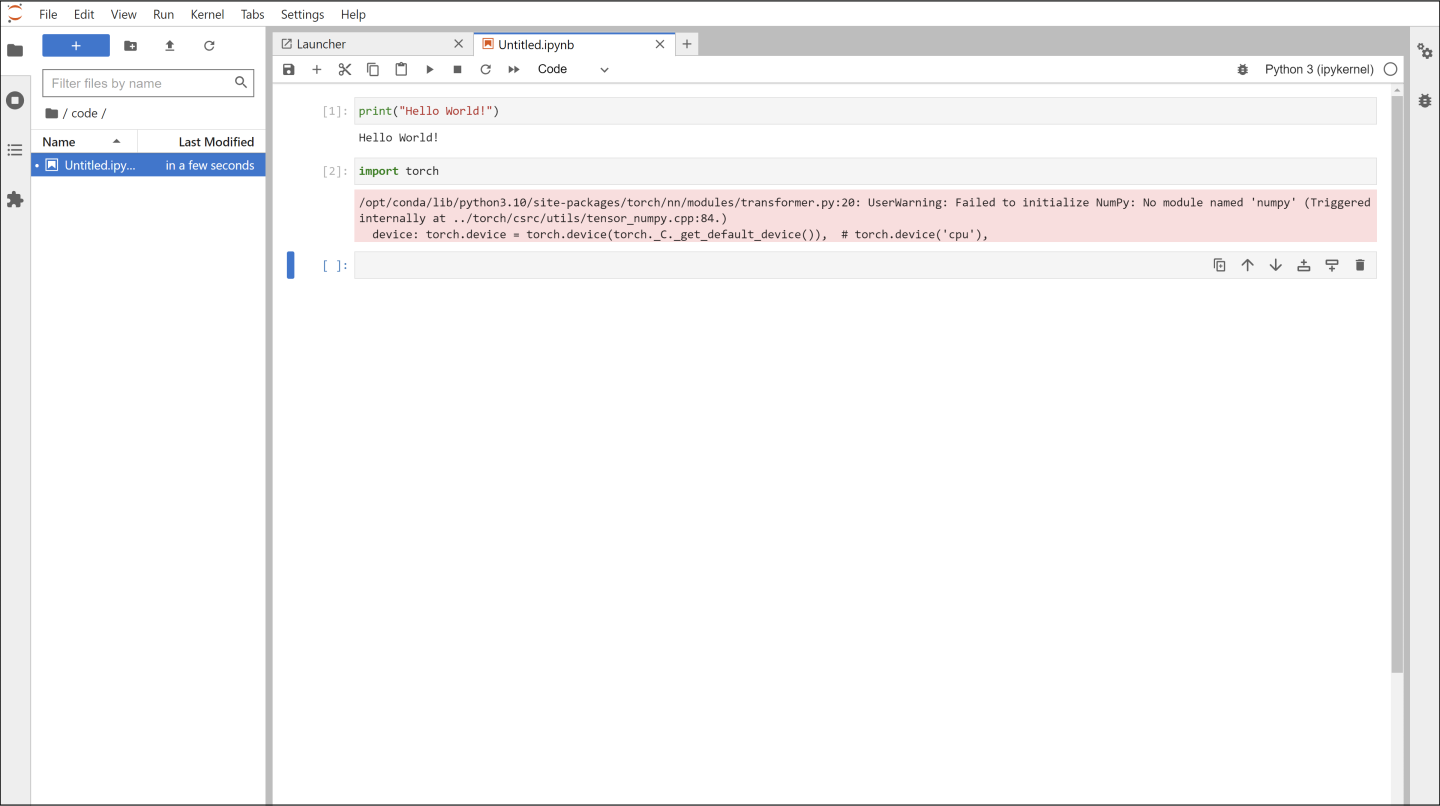Show the running terminals and kernels panel
1440x806 pixels.
click(x=15, y=100)
